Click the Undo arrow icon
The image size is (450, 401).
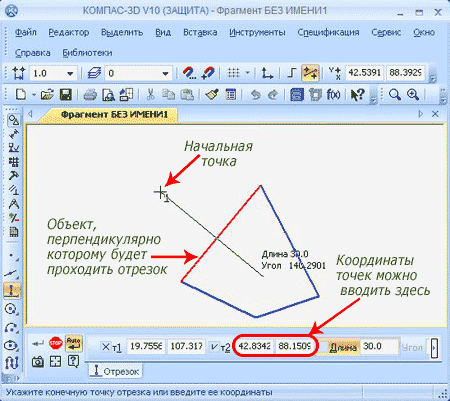pos(255,95)
